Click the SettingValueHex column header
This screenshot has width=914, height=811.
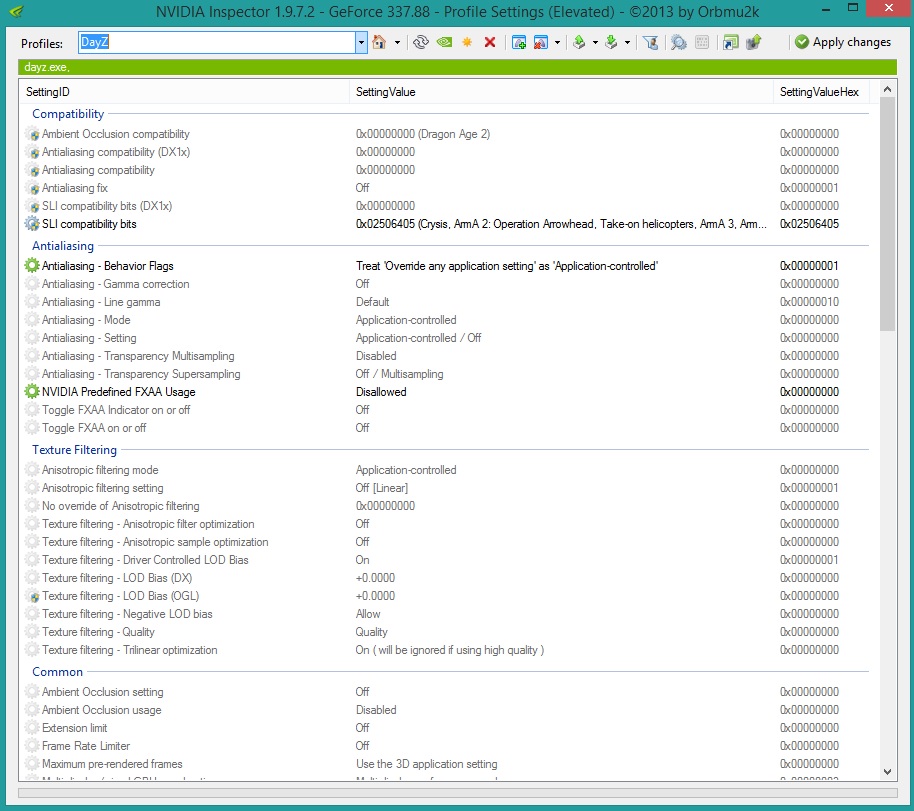tap(820, 92)
